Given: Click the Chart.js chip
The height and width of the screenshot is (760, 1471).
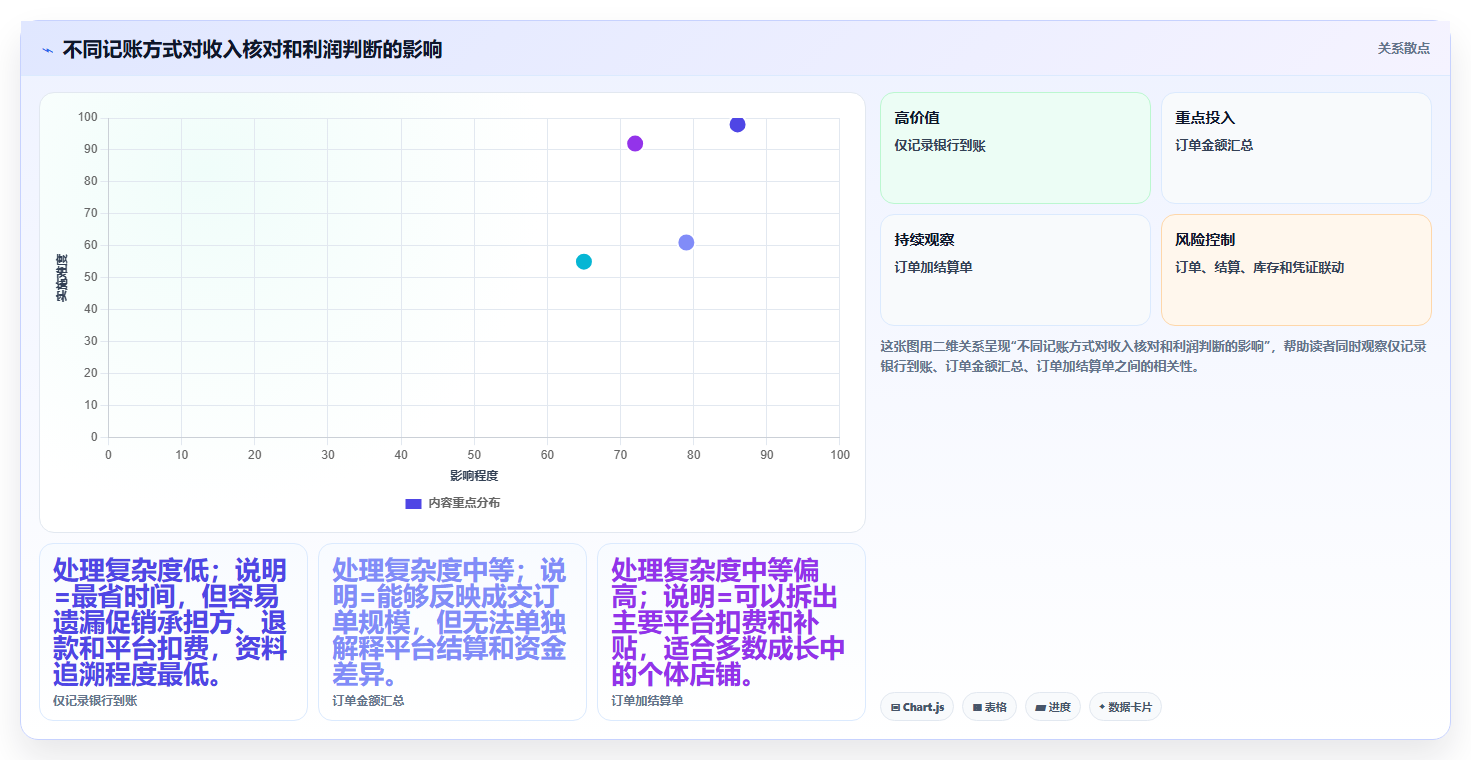Looking at the screenshot, I should tap(917, 707).
